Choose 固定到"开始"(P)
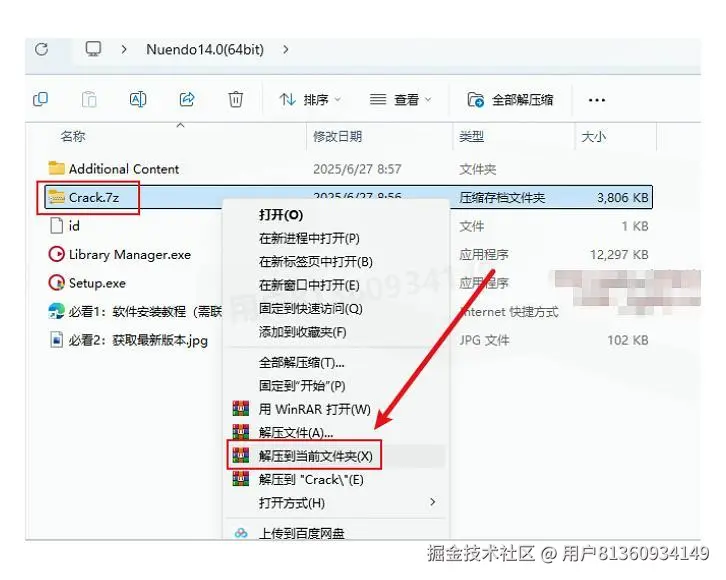 click(x=302, y=386)
